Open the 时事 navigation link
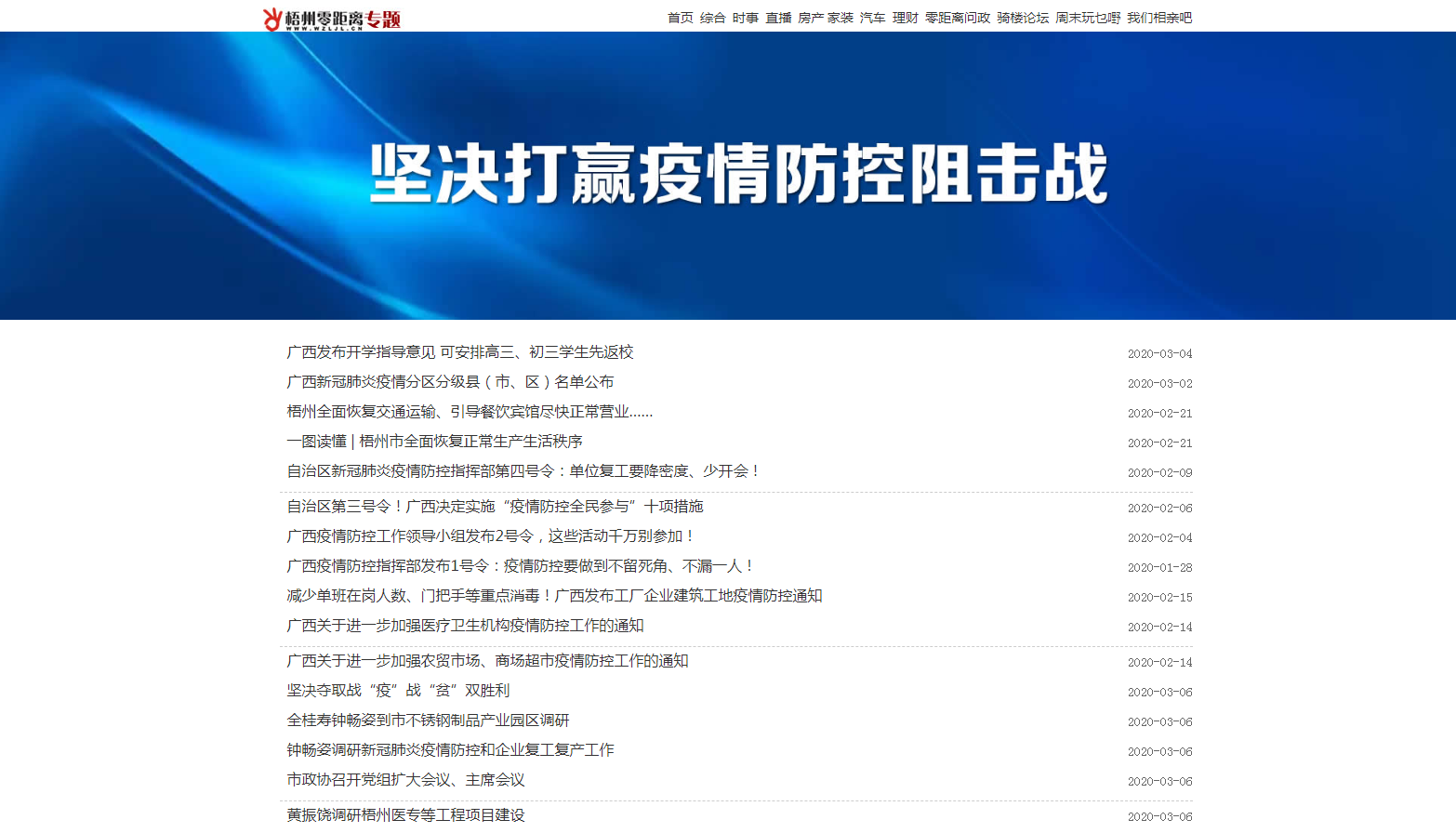The width and height of the screenshot is (1456, 833). 745,18
